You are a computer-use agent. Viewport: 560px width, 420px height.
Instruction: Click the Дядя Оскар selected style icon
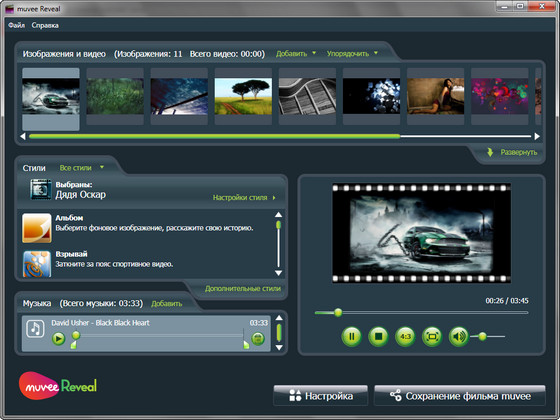[41, 189]
